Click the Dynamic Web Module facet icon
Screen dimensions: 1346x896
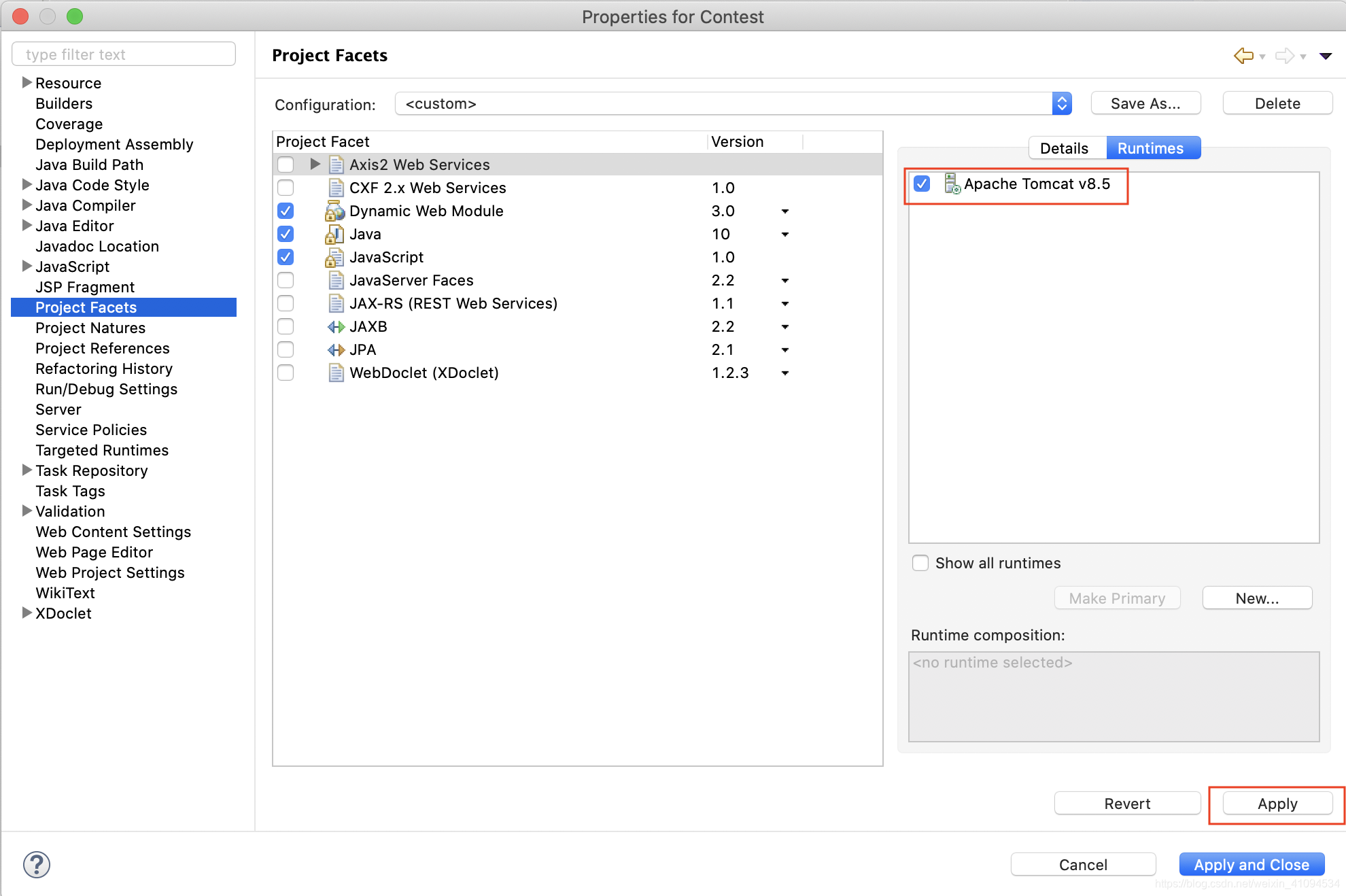click(334, 211)
